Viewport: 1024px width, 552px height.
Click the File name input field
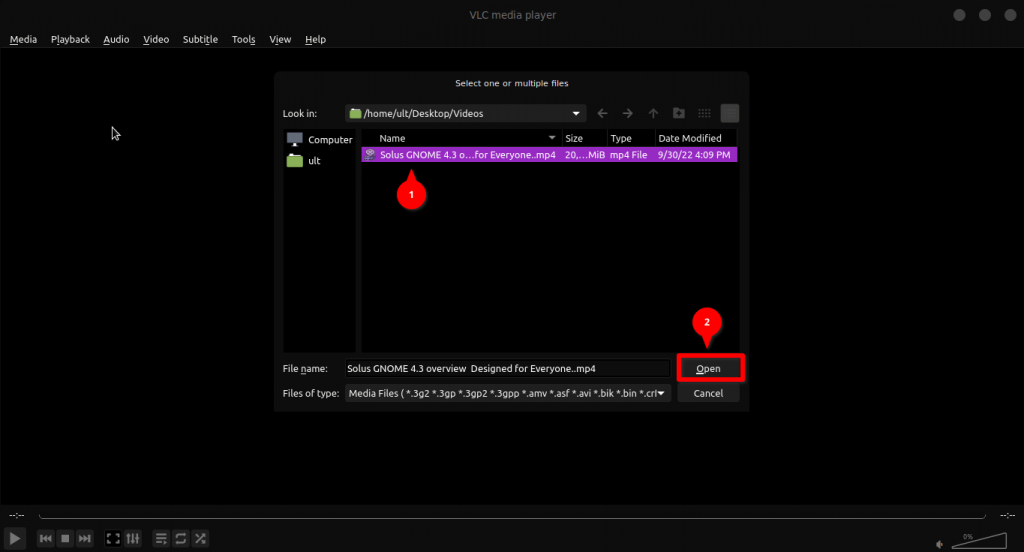(x=507, y=368)
